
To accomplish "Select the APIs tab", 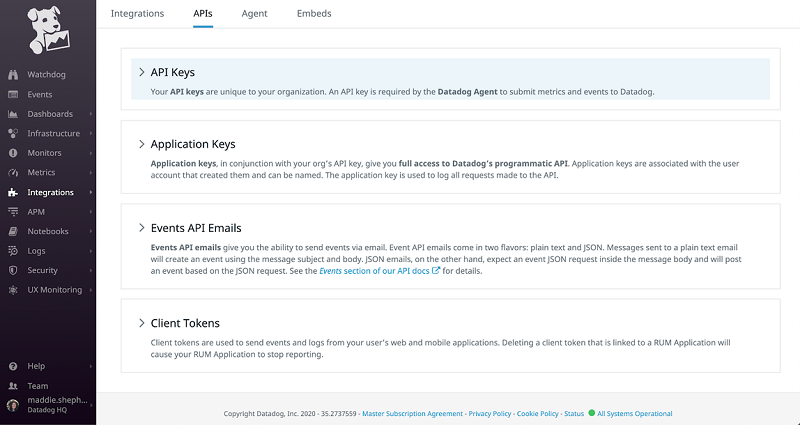I will pyautogui.click(x=203, y=14).
